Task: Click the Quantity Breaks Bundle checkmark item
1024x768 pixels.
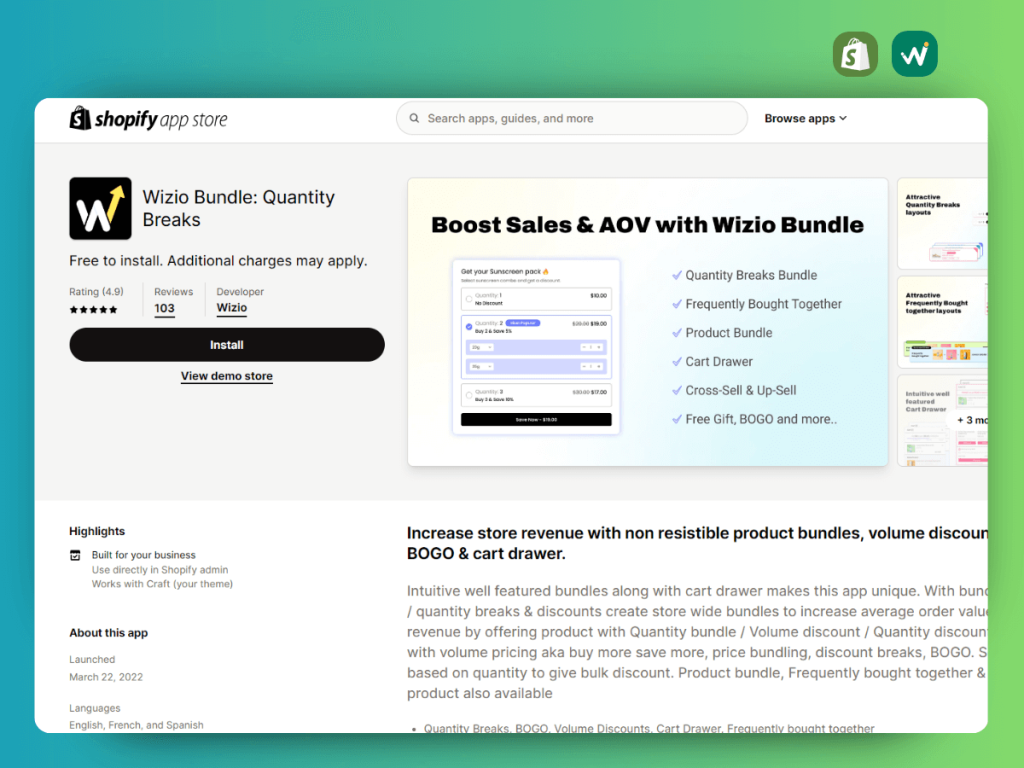Action: pos(744,275)
